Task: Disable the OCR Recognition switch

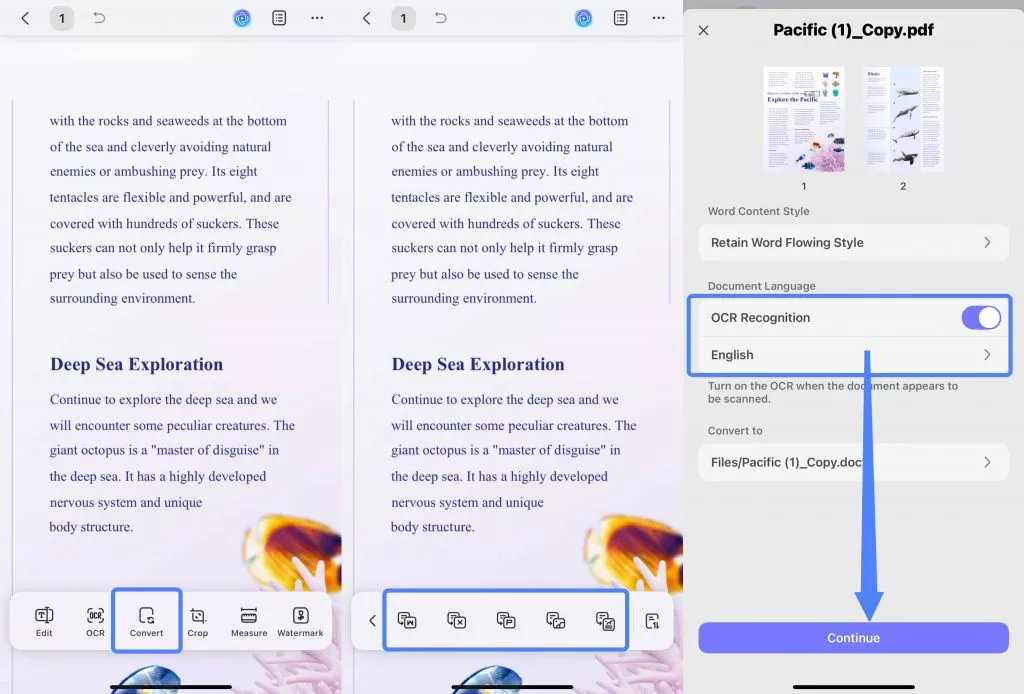Action: [980, 318]
